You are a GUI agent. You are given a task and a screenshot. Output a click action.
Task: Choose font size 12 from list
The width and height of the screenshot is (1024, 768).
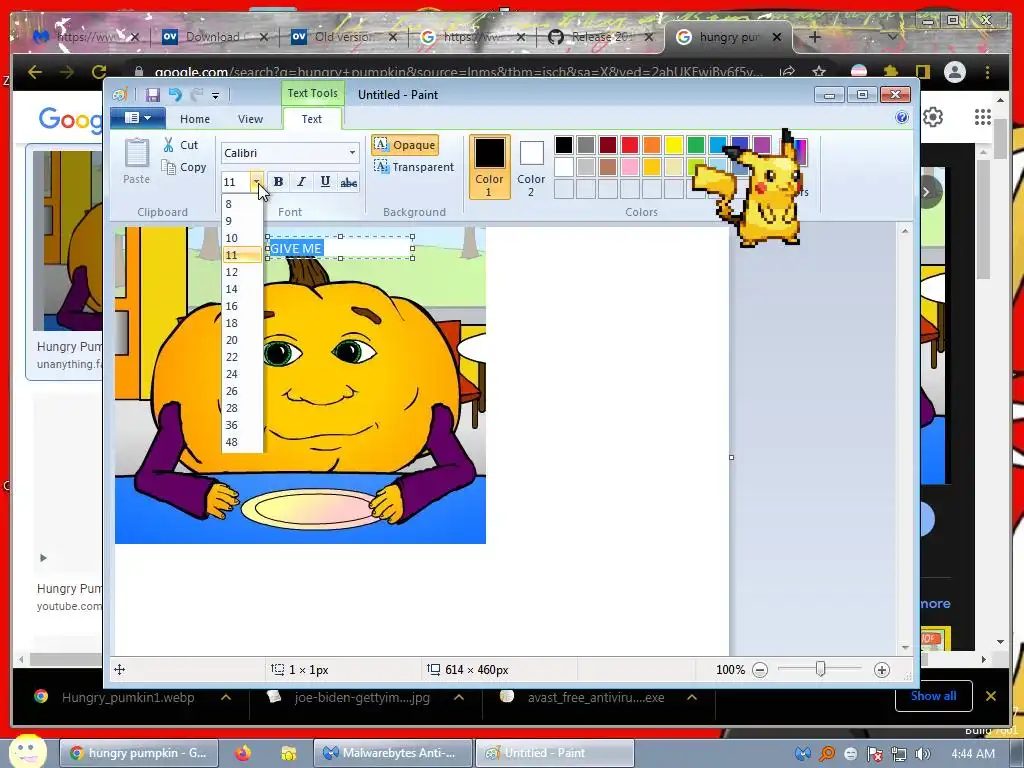point(242,272)
